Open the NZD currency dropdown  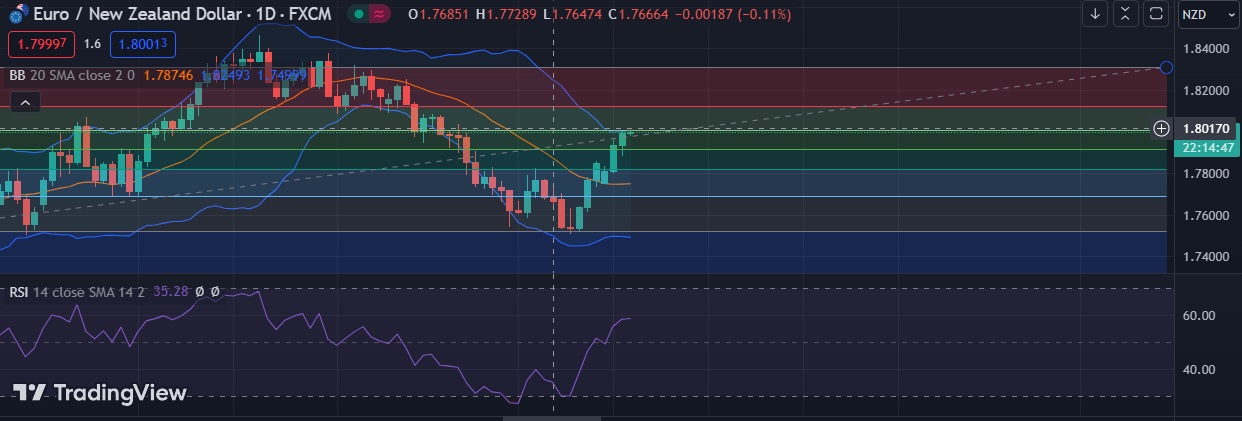pos(1208,14)
